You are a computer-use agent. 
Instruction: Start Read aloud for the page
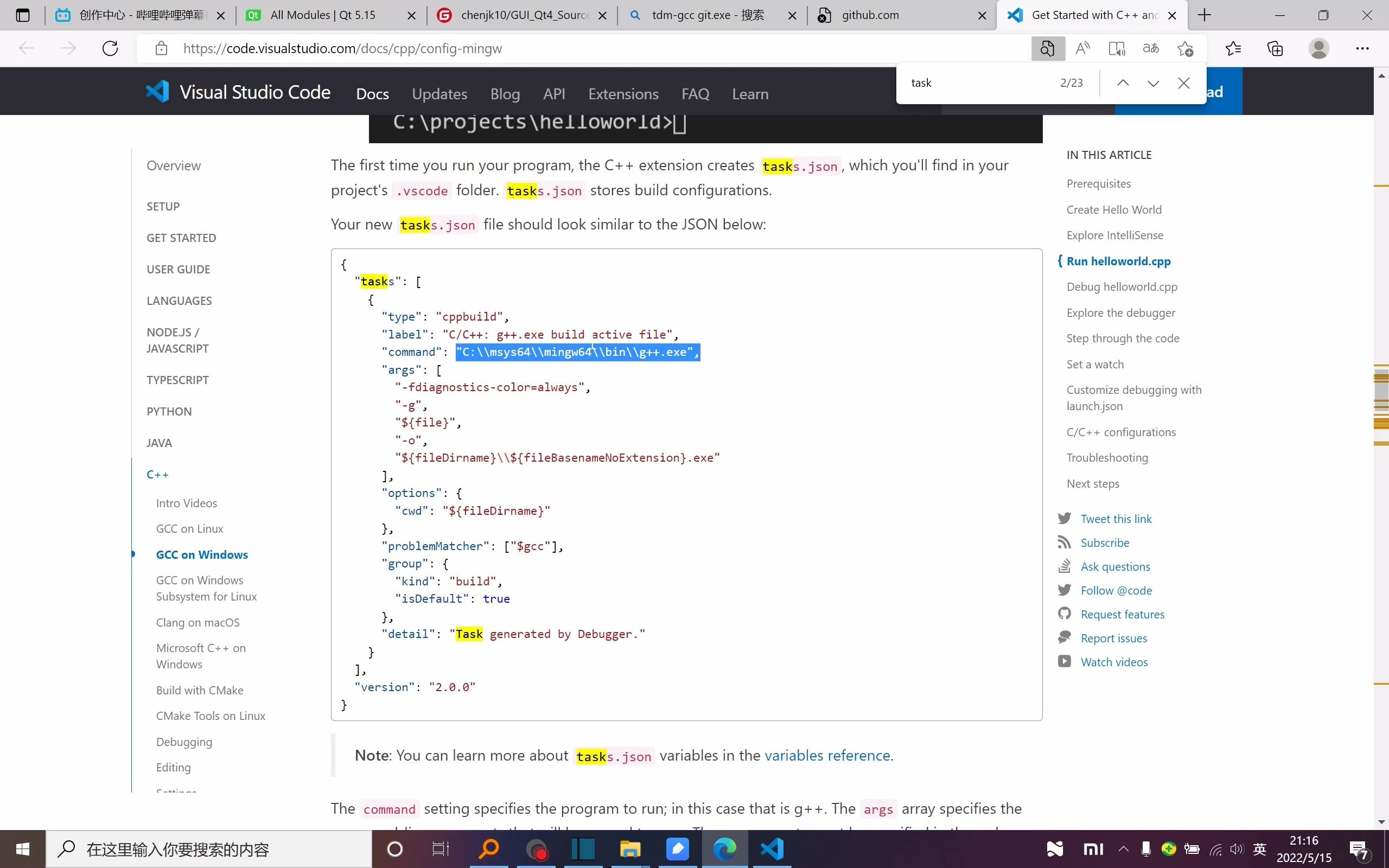pos(1082,48)
